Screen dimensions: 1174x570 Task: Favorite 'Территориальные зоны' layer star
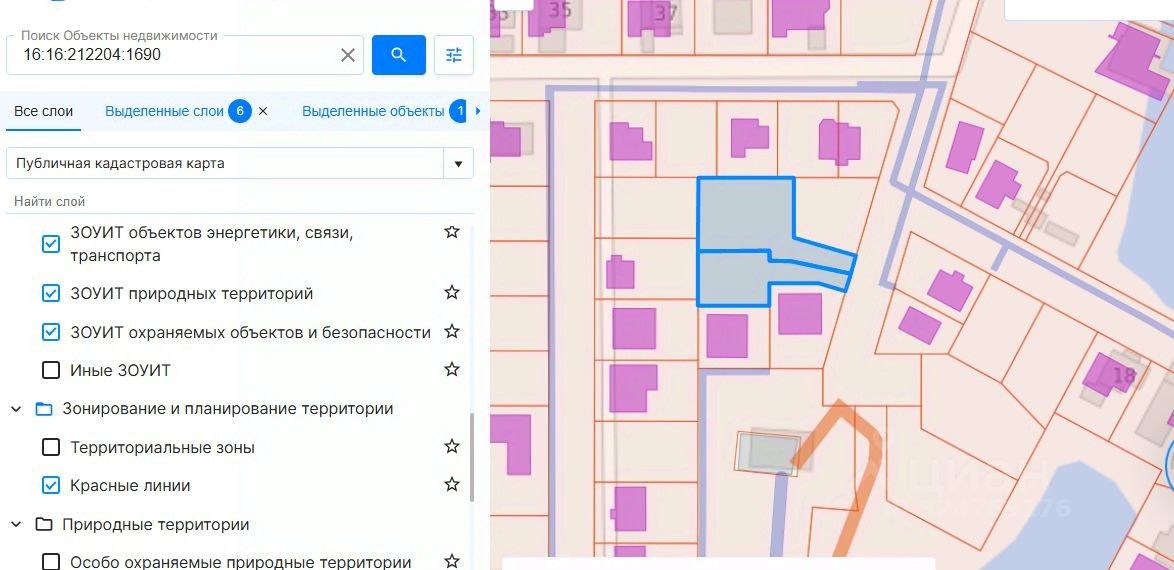click(451, 446)
